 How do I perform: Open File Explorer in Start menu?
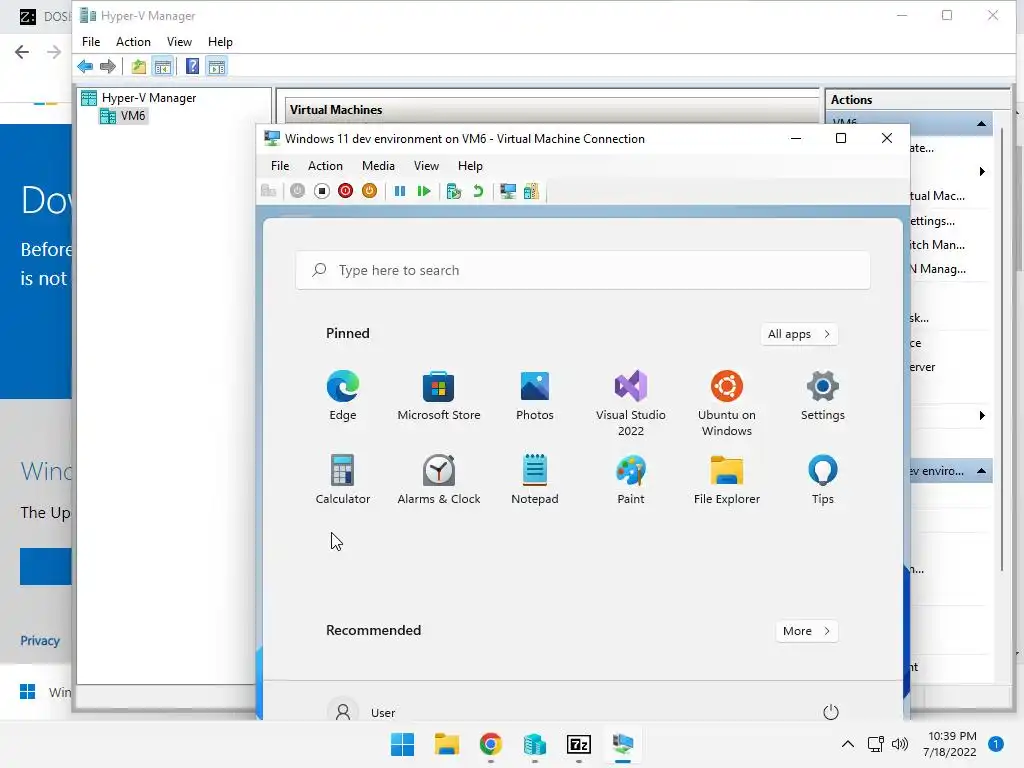[727, 479]
